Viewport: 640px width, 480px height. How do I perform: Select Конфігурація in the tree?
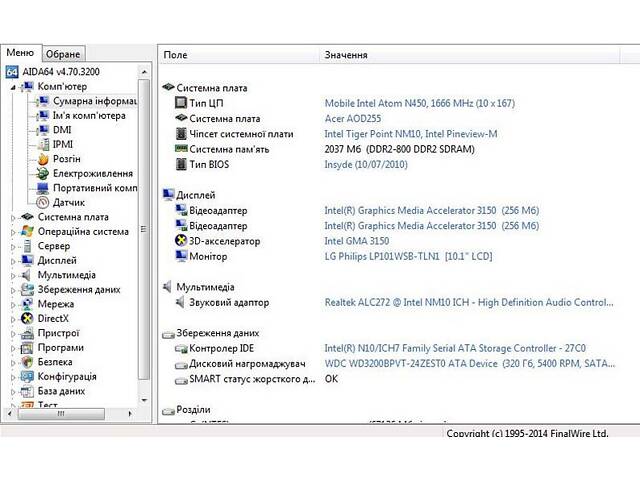click(x=67, y=376)
